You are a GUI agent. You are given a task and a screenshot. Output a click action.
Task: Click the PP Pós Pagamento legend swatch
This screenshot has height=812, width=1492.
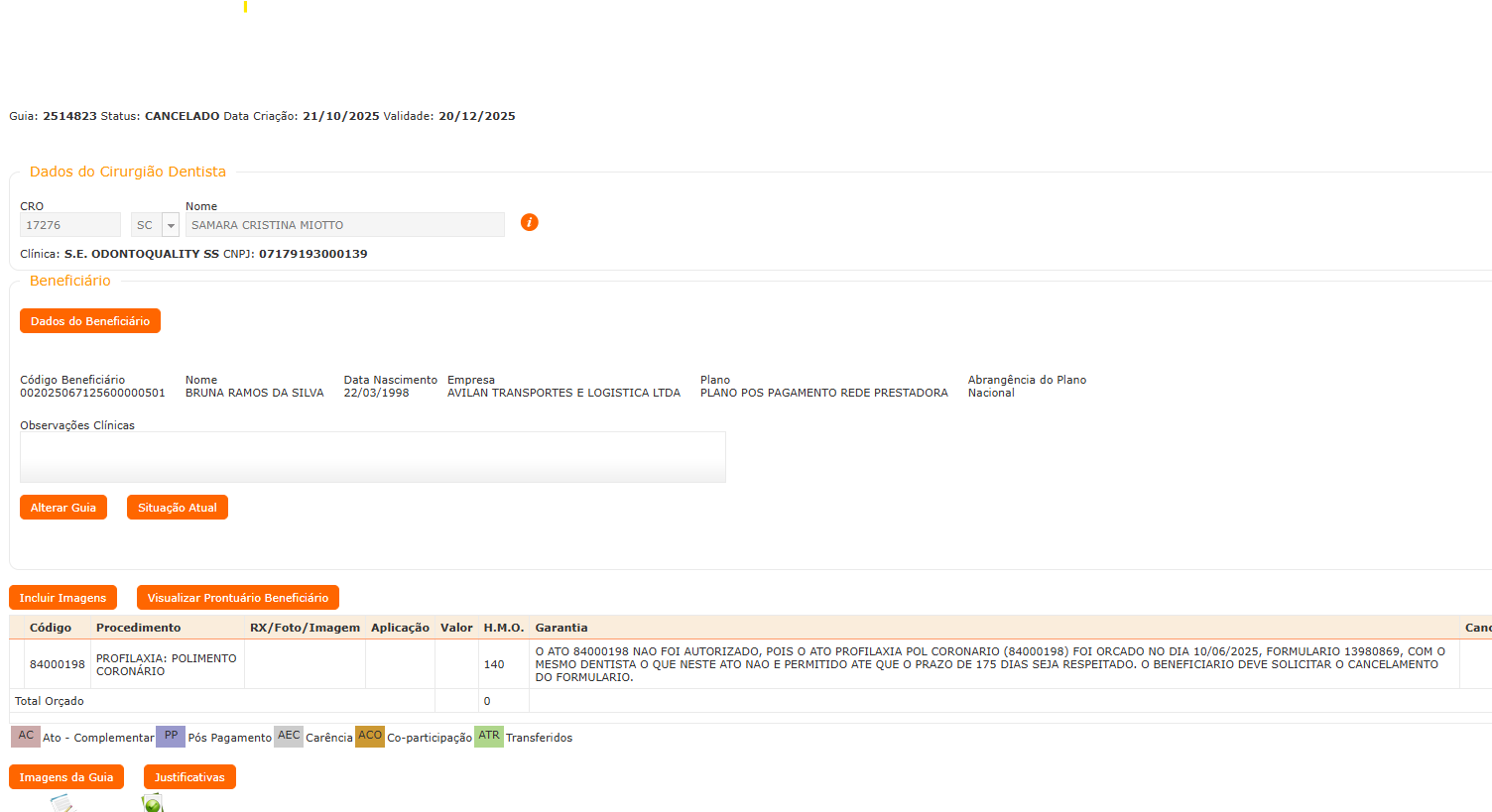[x=171, y=737]
